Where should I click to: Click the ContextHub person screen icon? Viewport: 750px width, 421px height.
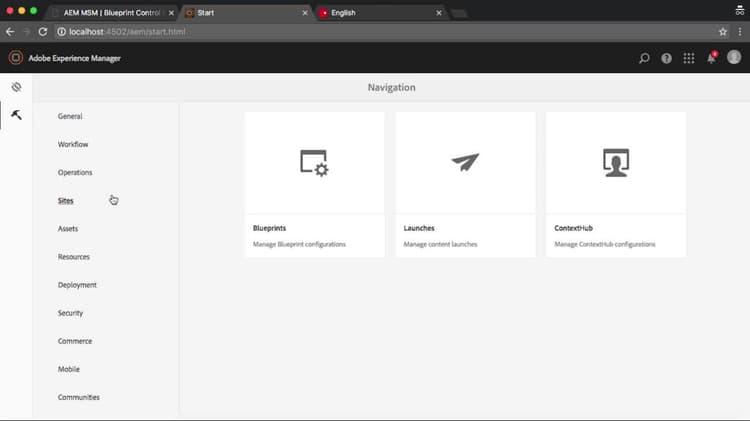click(x=616, y=163)
